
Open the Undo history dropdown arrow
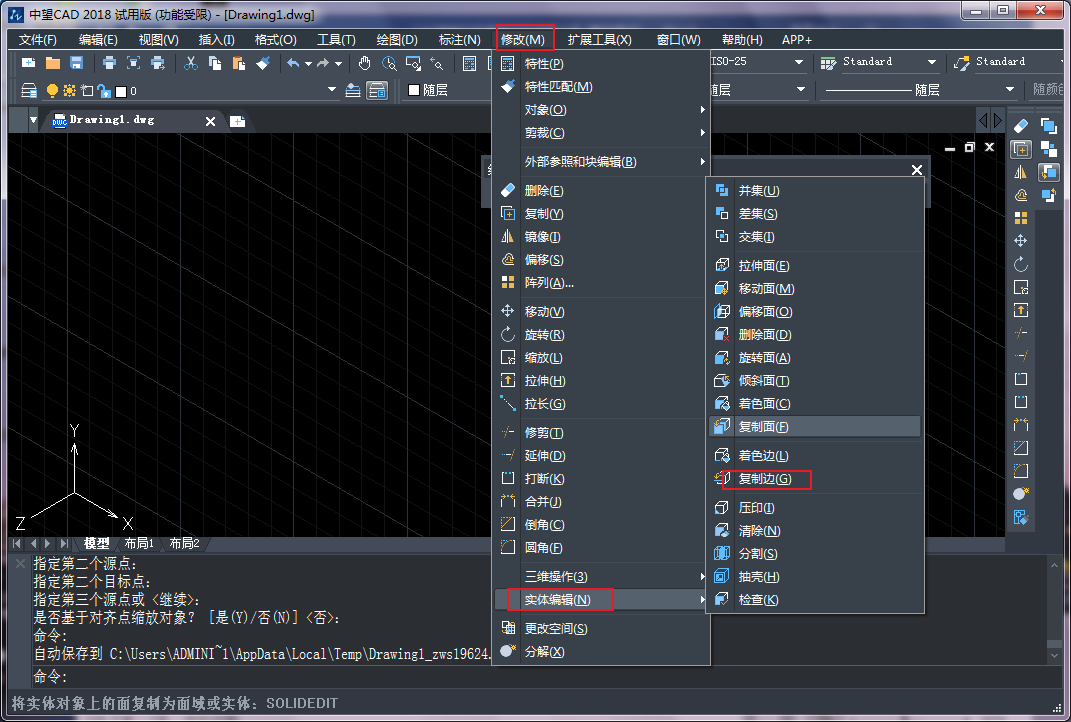pos(308,62)
